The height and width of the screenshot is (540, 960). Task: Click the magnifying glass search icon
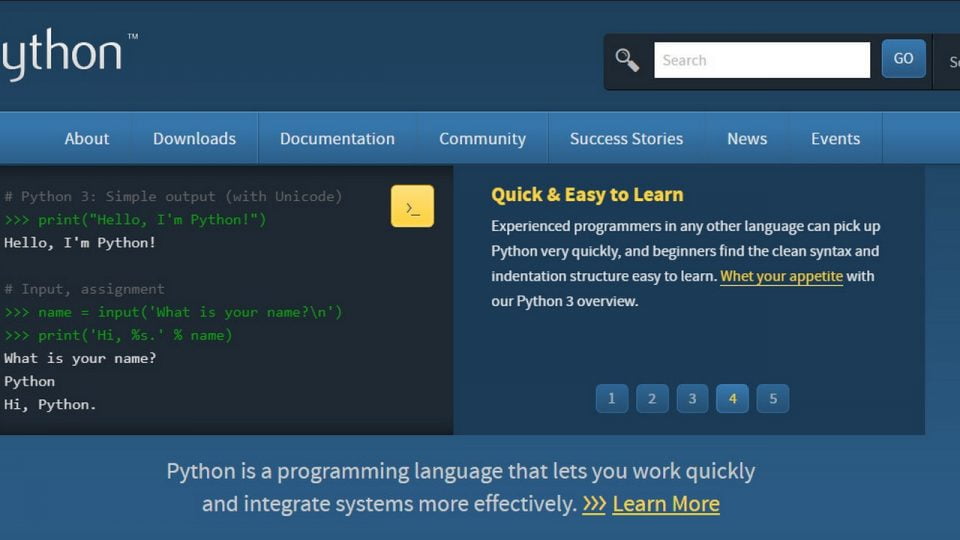tap(627, 60)
